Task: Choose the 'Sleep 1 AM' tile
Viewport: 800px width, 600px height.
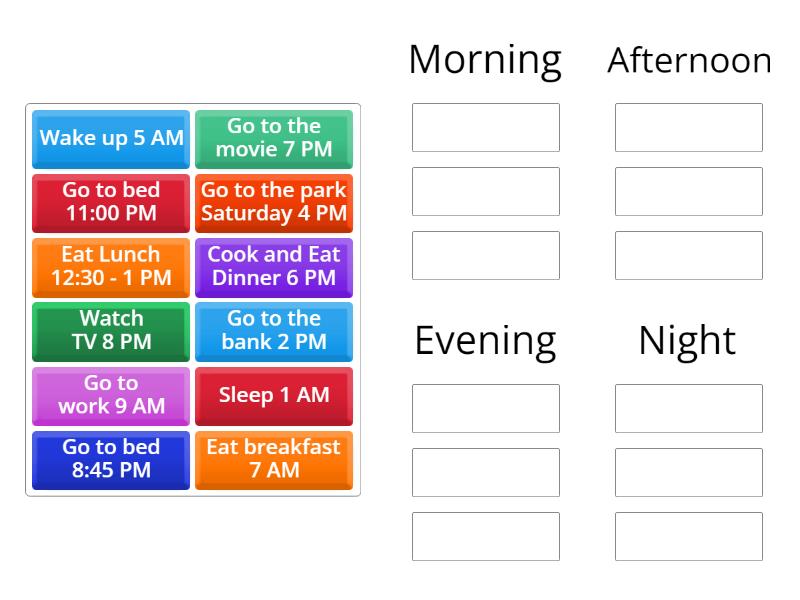Action: (274, 395)
